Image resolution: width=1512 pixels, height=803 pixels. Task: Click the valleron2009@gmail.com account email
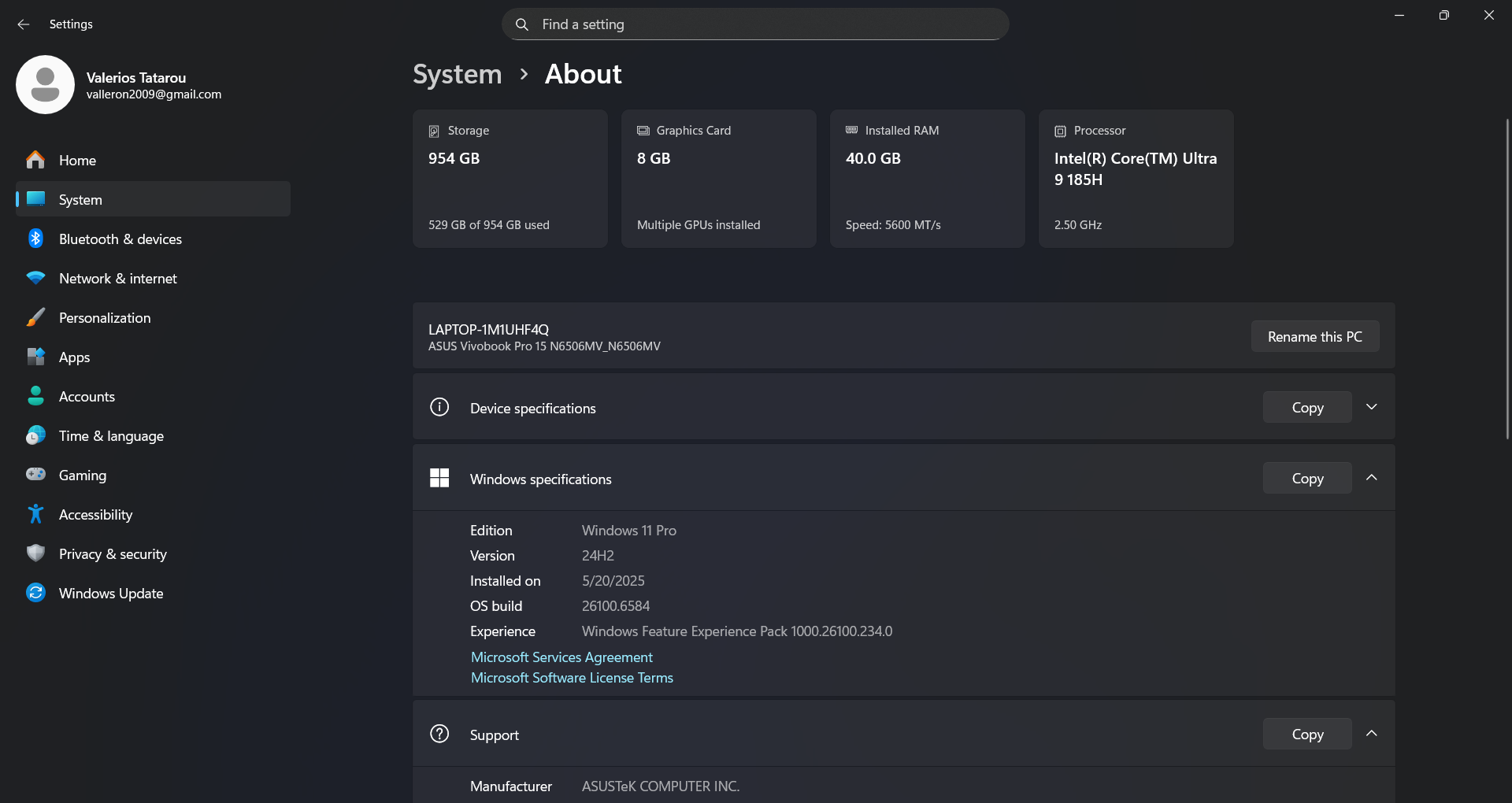[154, 94]
